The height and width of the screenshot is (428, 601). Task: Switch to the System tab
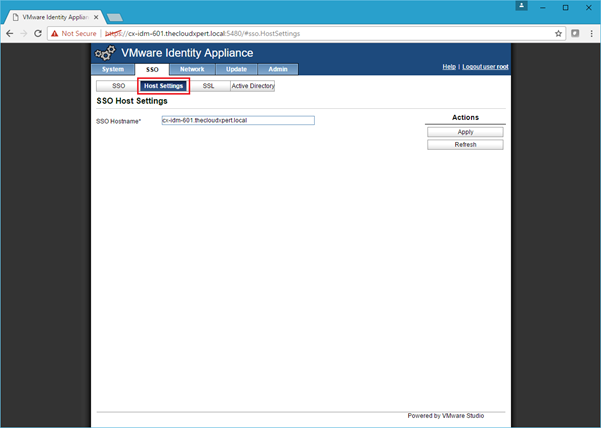112,70
